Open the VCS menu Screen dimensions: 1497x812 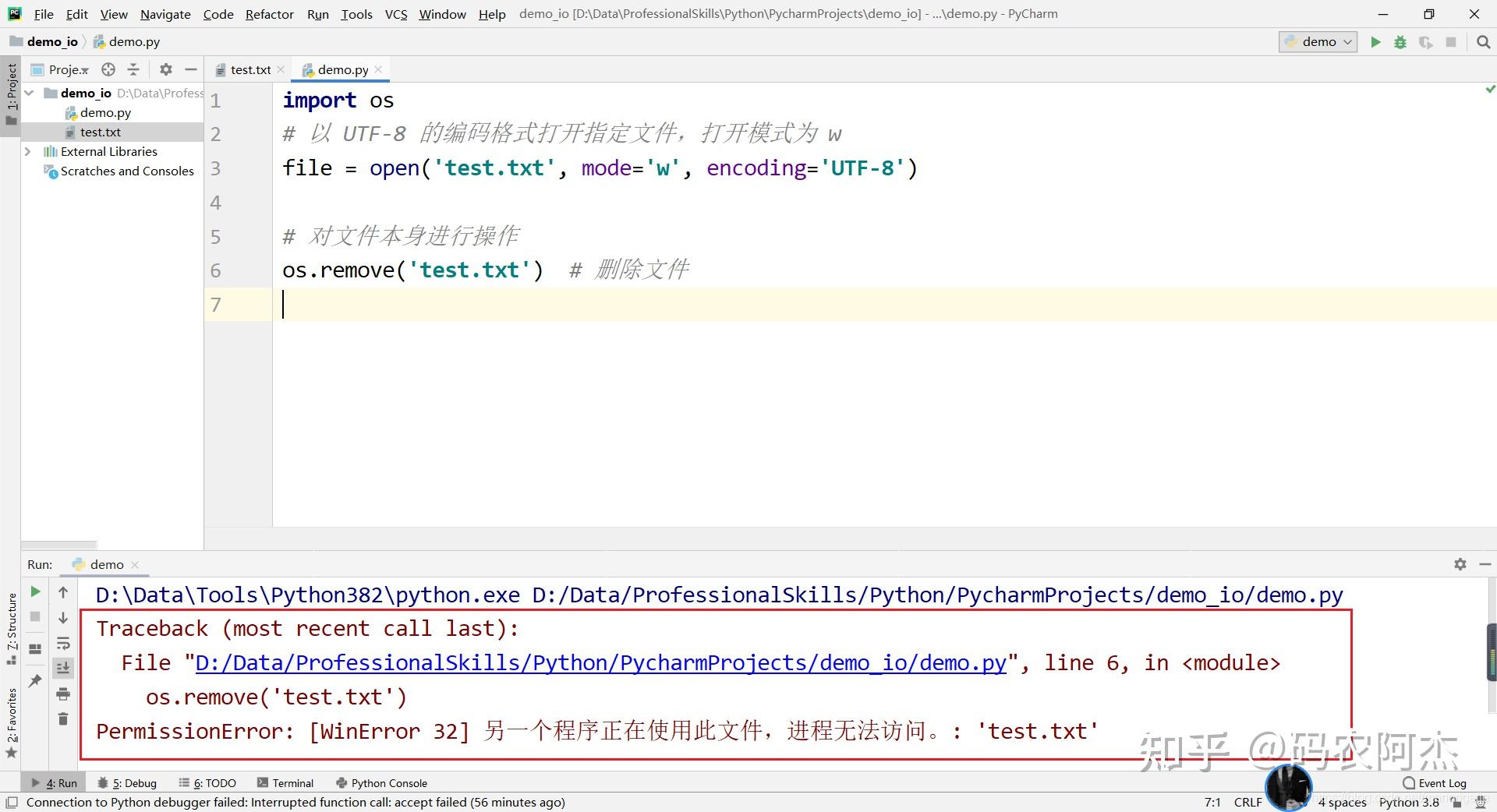(396, 14)
